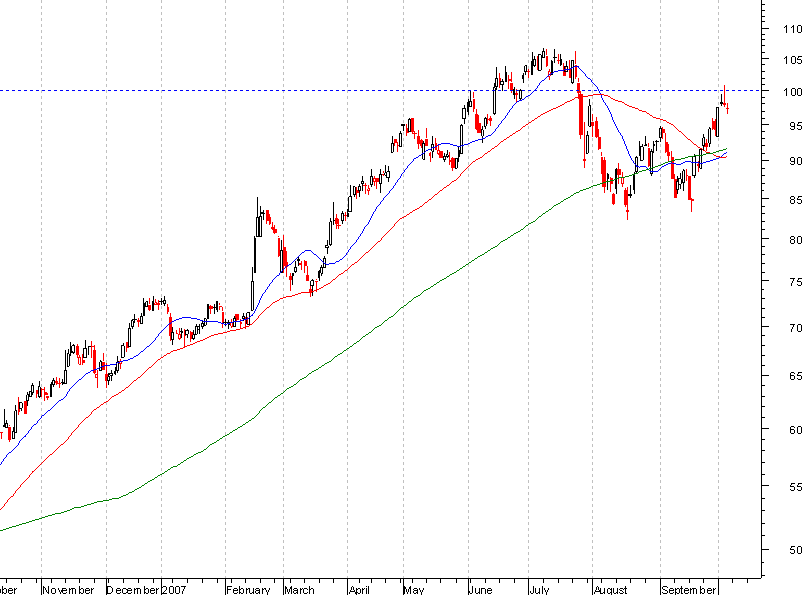Click the September month label
The image size is (806, 595).
pyautogui.click(x=689, y=589)
